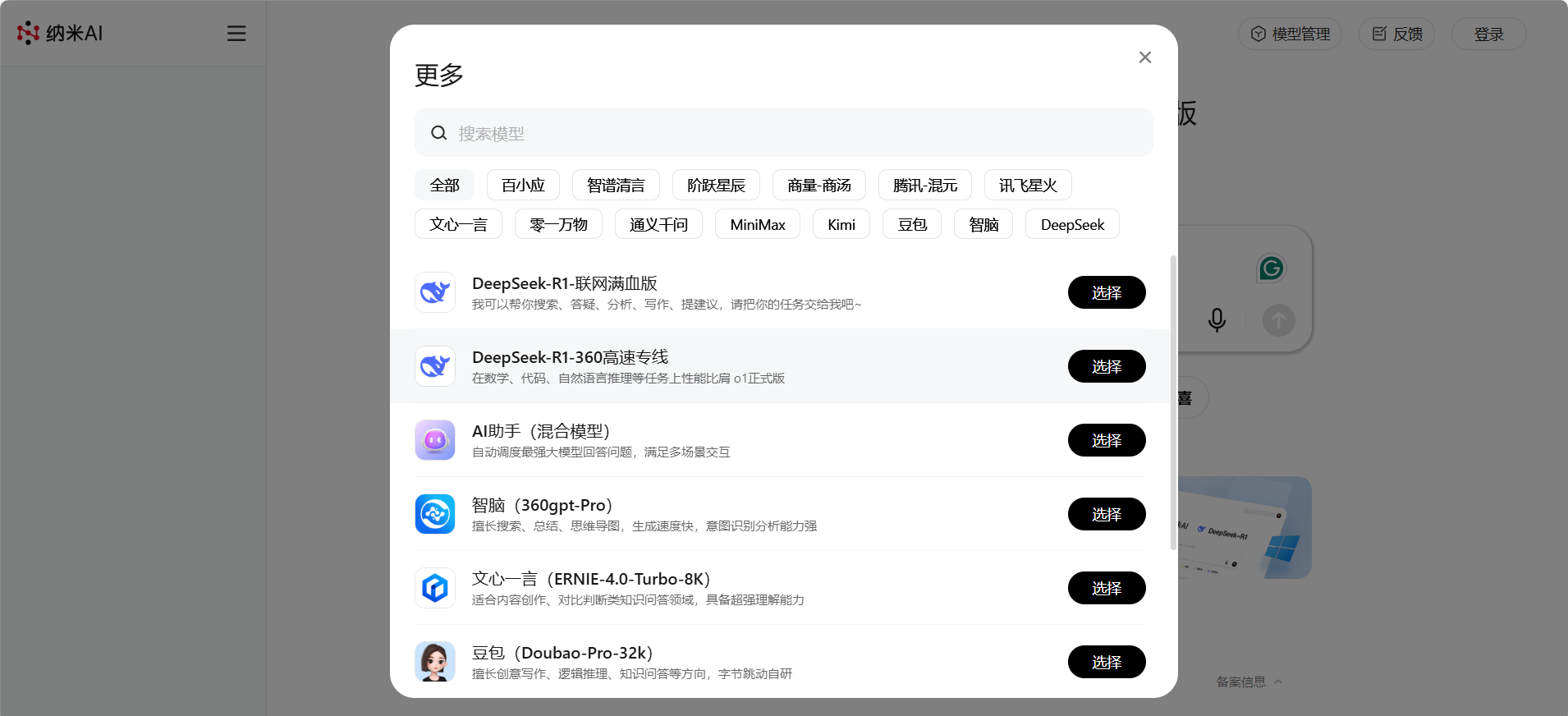Toggle the sidebar hamburger menu
This screenshot has height=716, width=1568.
click(x=236, y=34)
